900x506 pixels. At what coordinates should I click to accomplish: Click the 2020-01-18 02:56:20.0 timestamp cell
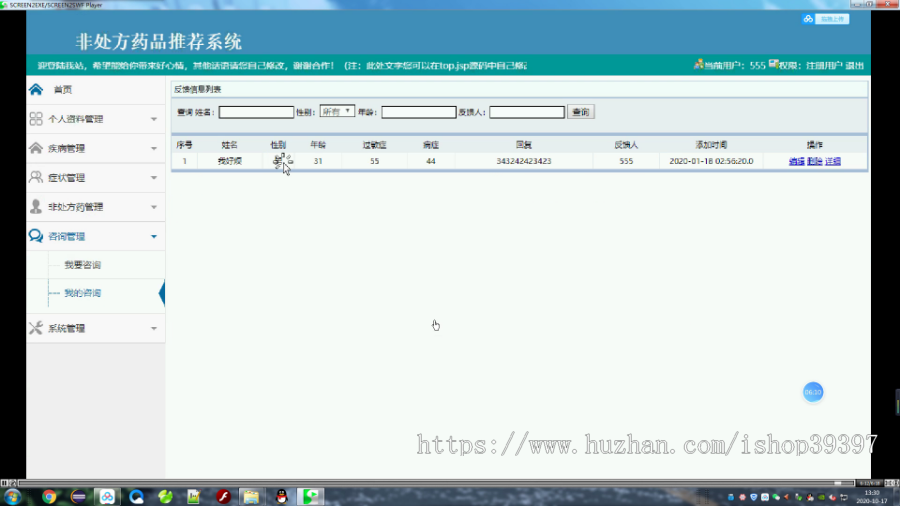click(711, 161)
